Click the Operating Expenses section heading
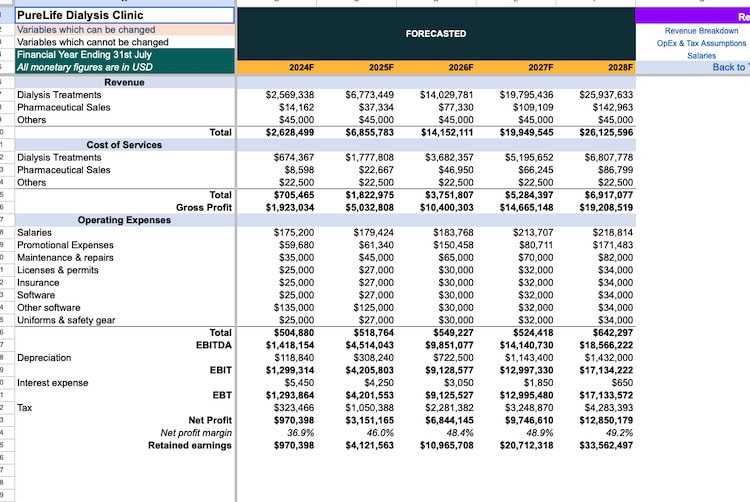This screenshot has width=750, height=502. tap(124, 220)
